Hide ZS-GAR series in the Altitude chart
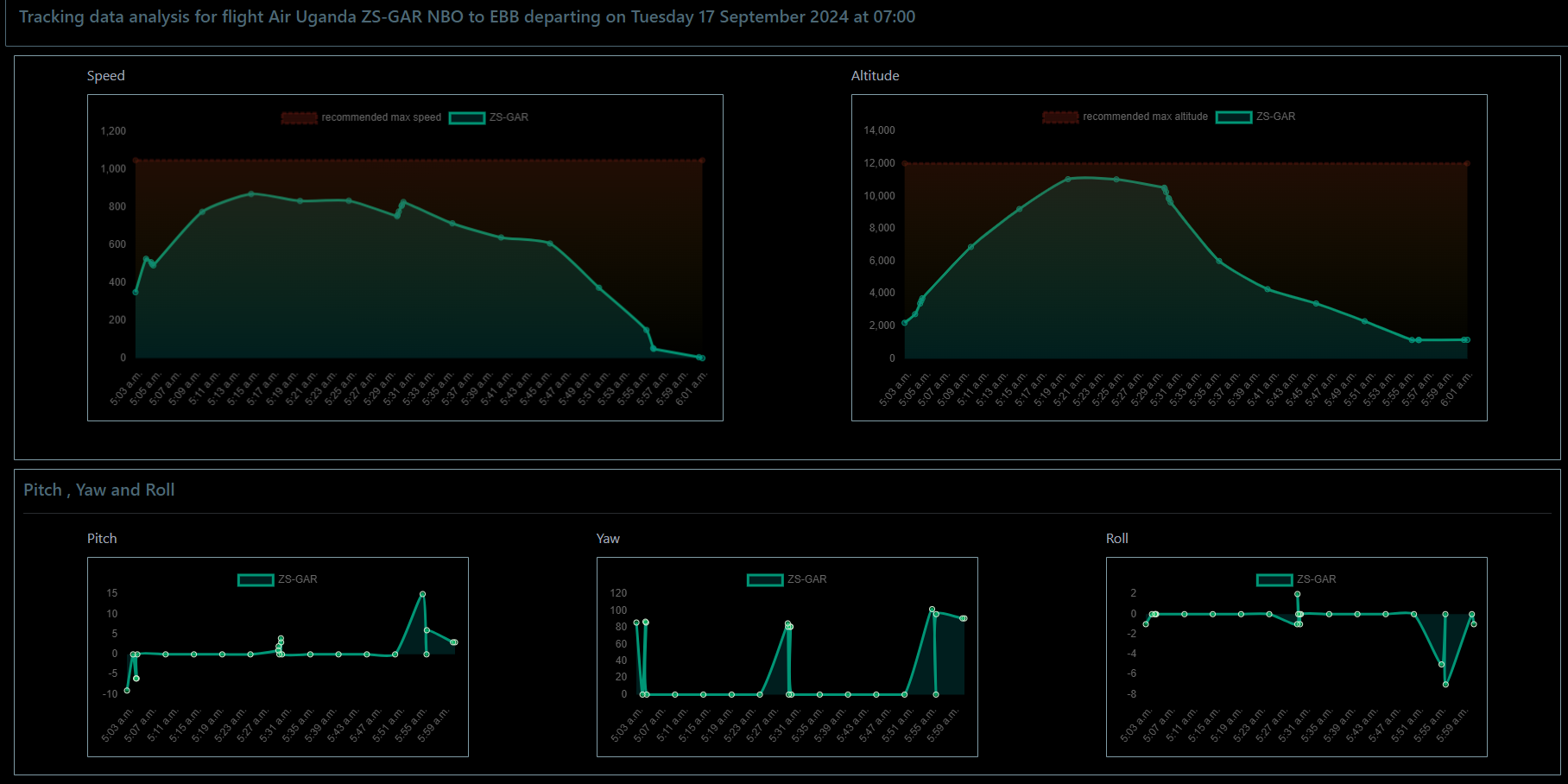 (1234, 117)
